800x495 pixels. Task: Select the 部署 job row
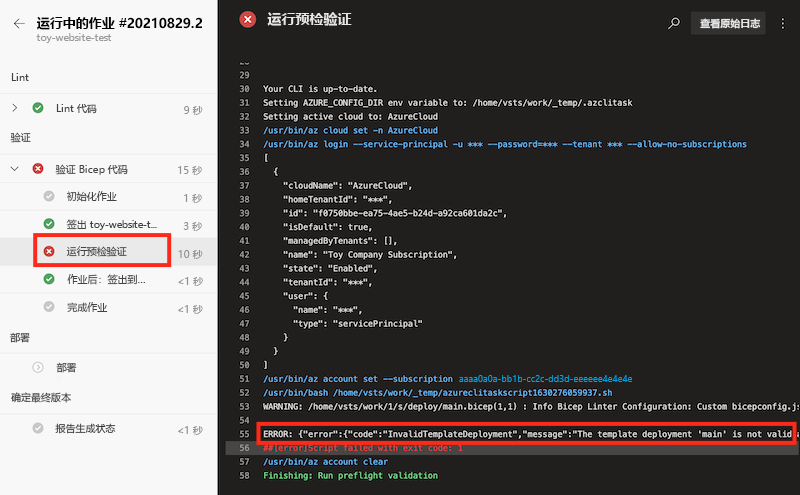tap(108, 367)
